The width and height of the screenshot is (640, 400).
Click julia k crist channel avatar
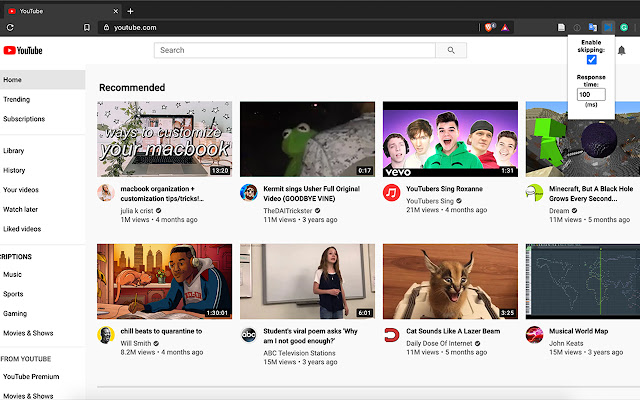(106, 193)
